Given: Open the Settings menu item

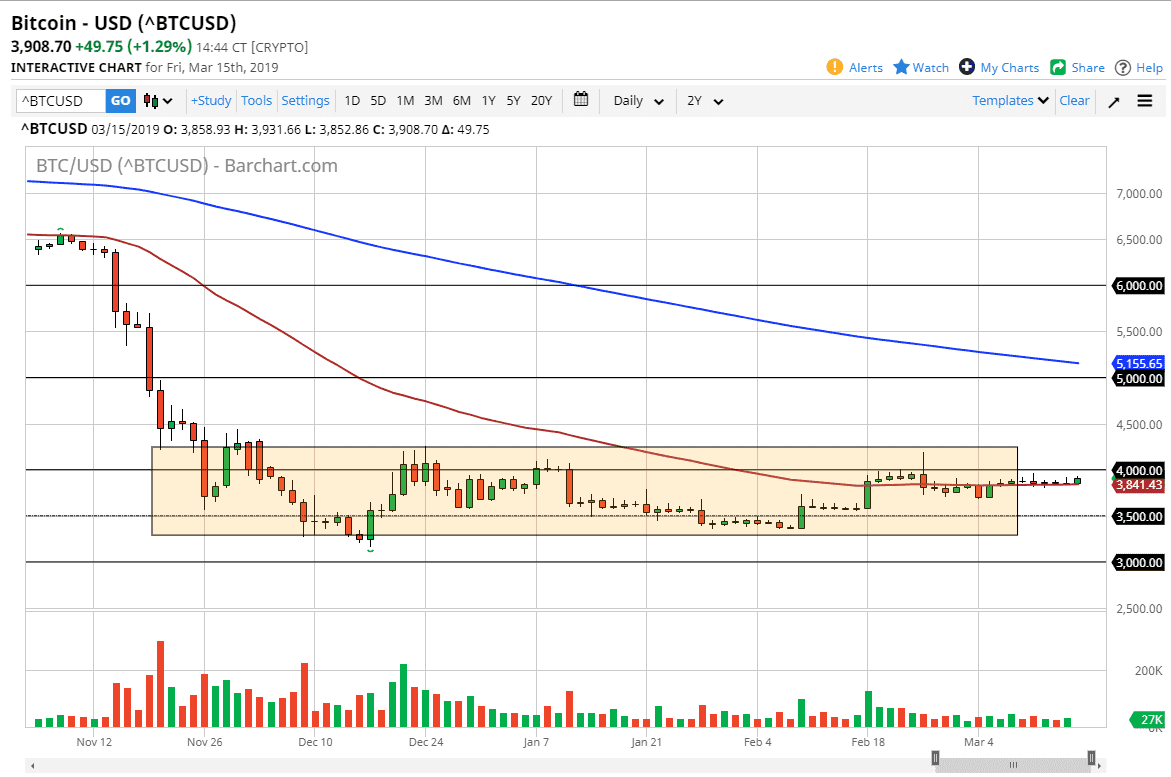Looking at the screenshot, I should (305, 100).
